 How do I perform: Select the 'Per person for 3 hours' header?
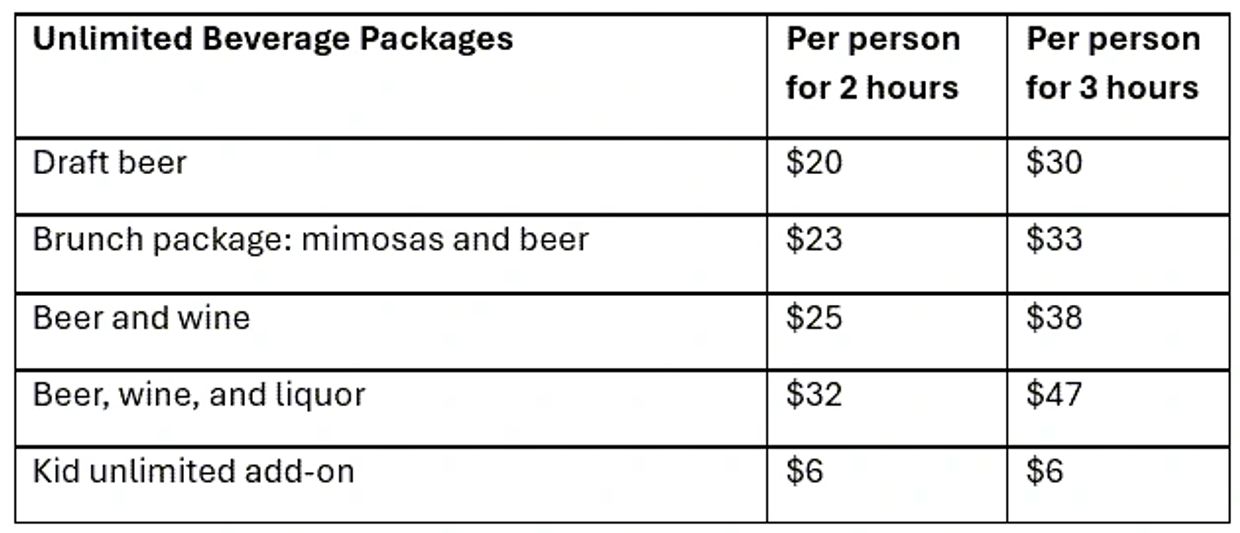(x=1112, y=63)
